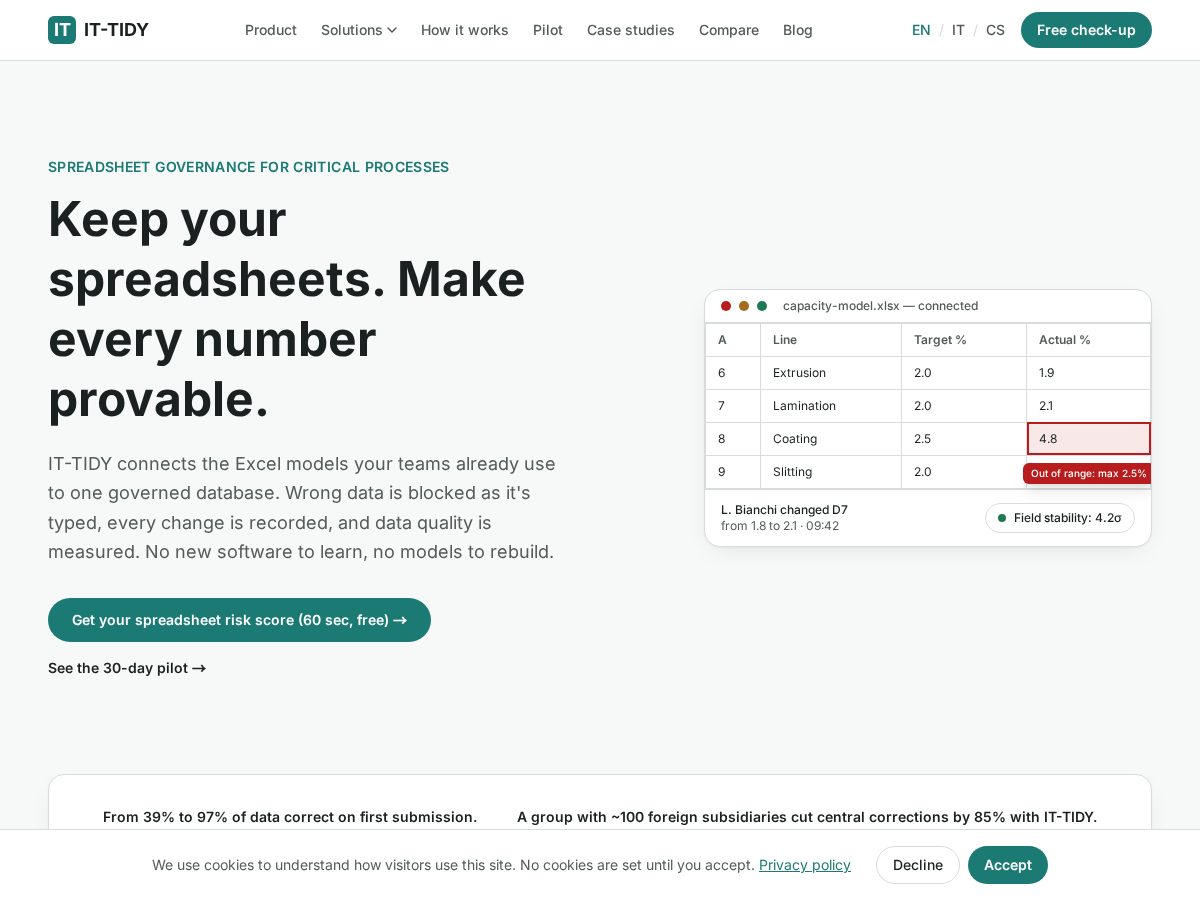Click the IT-TIDY brand name
The height and width of the screenshot is (900, 1200).
[116, 30]
